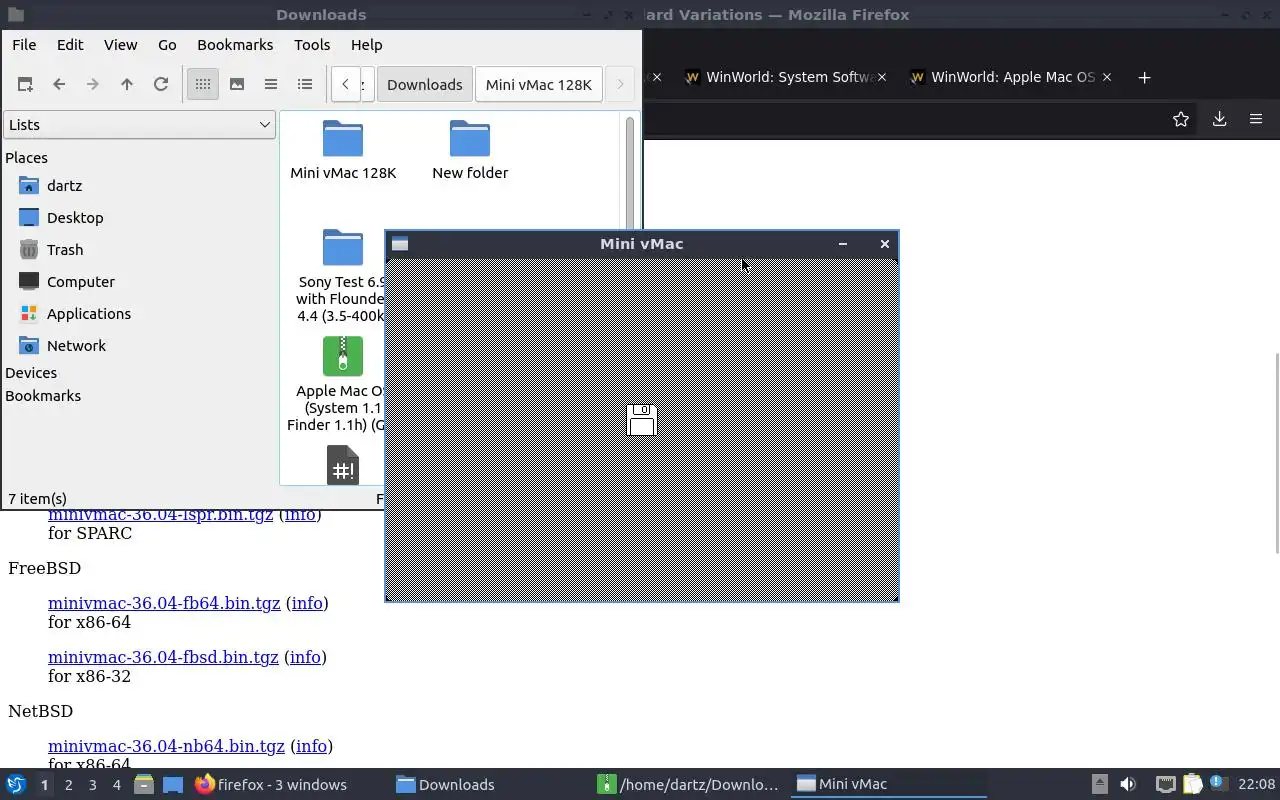Bookmark this page with the star icon
The height and width of the screenshot is (800, 1280).
1181,119
